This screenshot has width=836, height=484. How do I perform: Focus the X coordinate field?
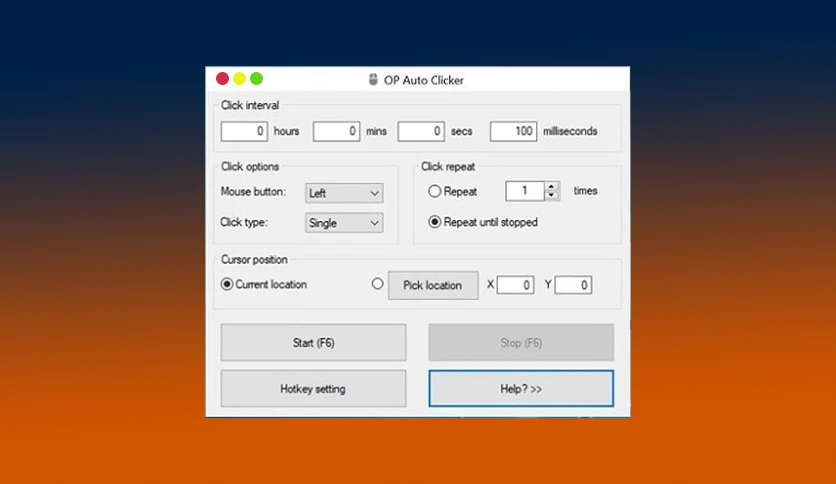(516, 285)
